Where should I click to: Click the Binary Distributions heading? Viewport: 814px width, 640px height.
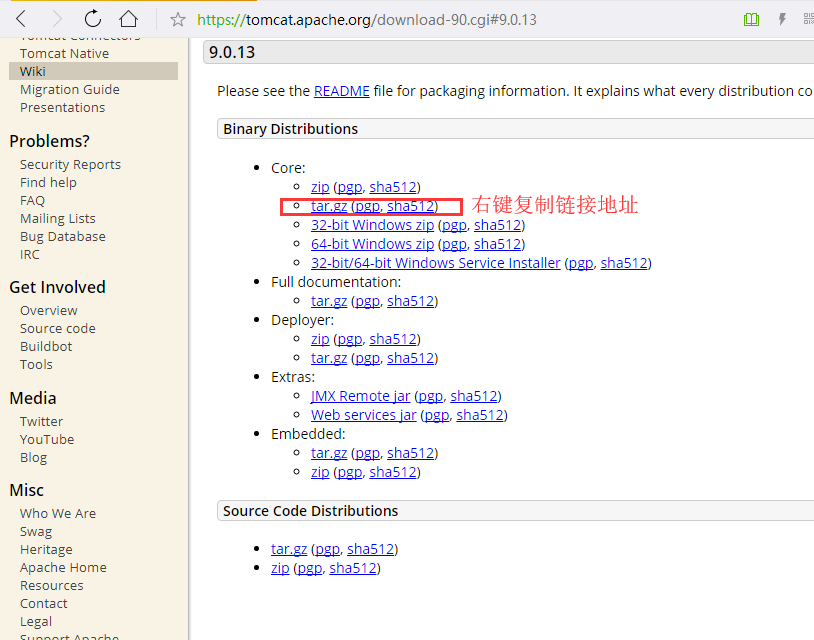[x=290, y=129]
